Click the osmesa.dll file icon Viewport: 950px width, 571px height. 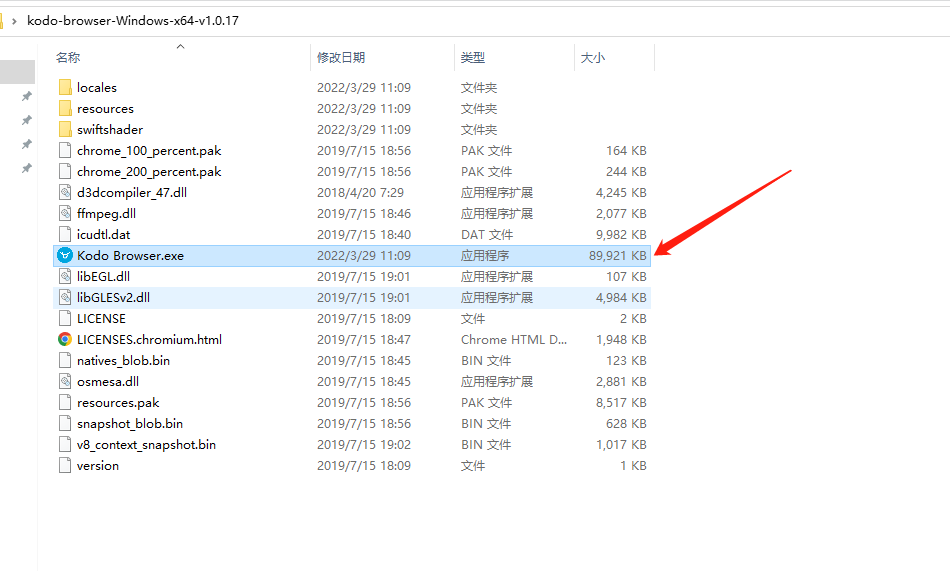point(65,381)
